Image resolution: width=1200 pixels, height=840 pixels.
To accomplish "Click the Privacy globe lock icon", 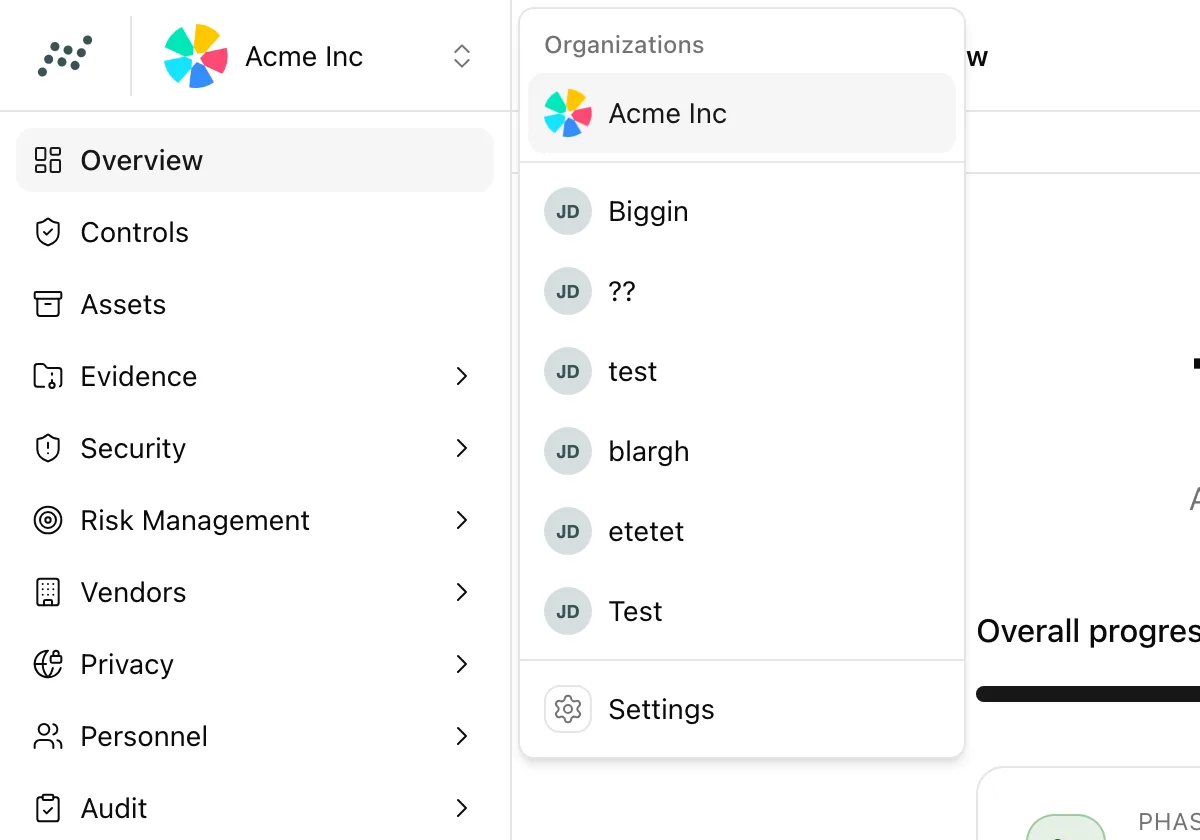I will 48,664.
